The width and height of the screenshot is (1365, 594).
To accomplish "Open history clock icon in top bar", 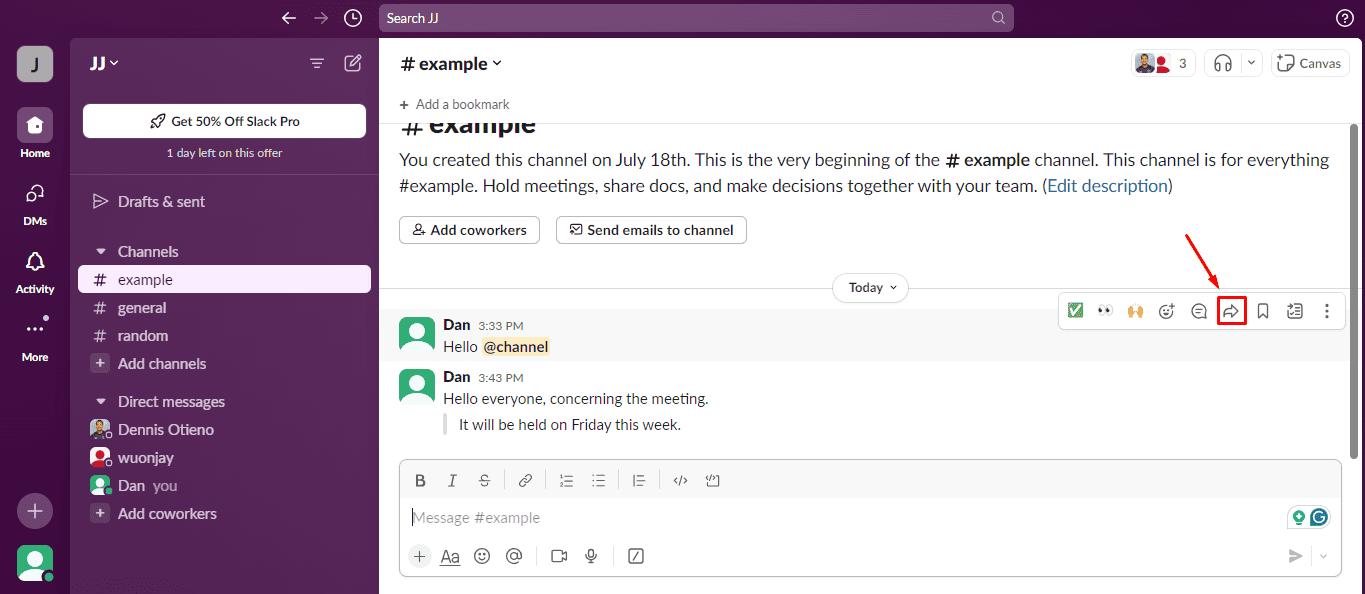I will click(353, 18).
